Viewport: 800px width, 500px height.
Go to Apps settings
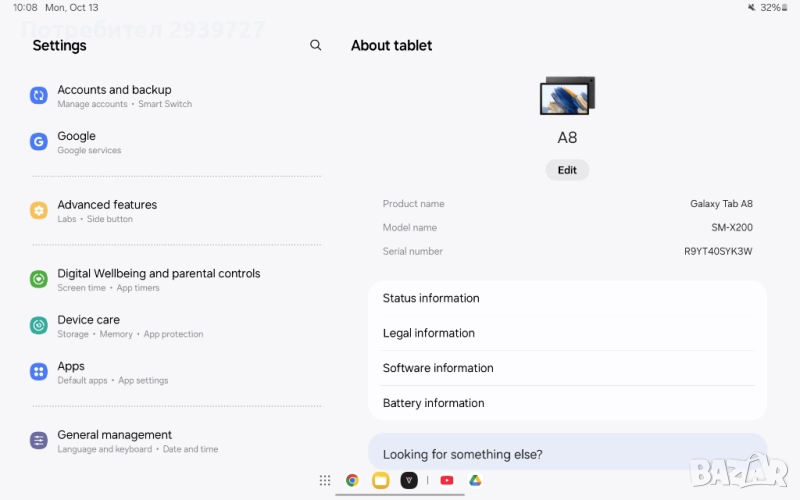pos(71,372)
